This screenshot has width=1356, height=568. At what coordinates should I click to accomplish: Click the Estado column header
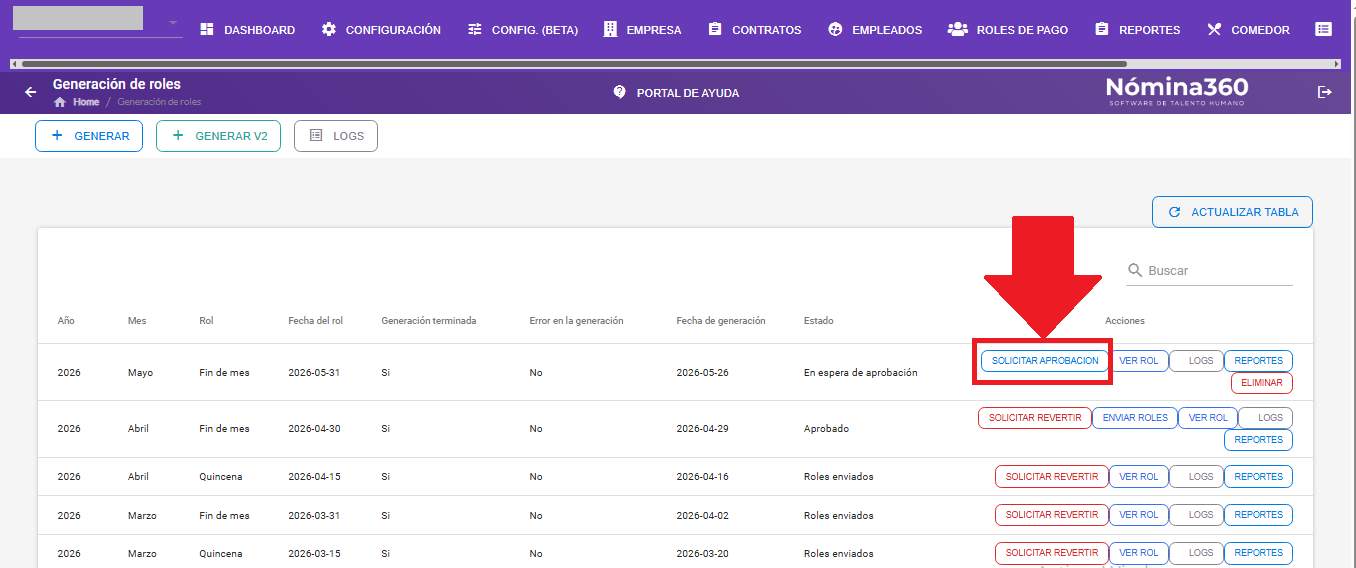tap(819, 321)
